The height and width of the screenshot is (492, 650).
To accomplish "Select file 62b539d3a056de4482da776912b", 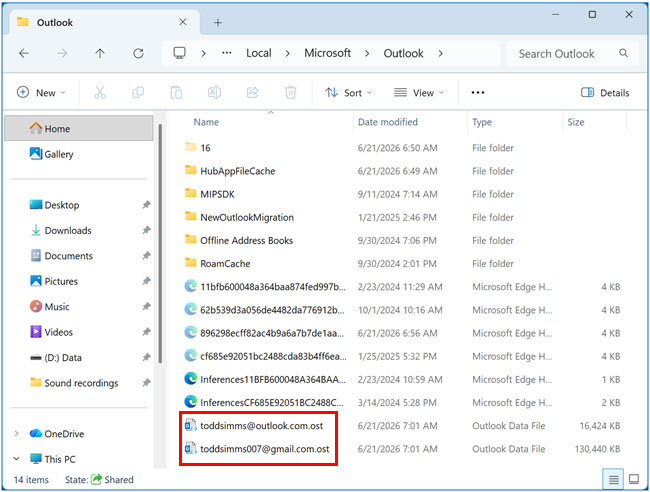I will pyautogui.click(x=272, y=310).
